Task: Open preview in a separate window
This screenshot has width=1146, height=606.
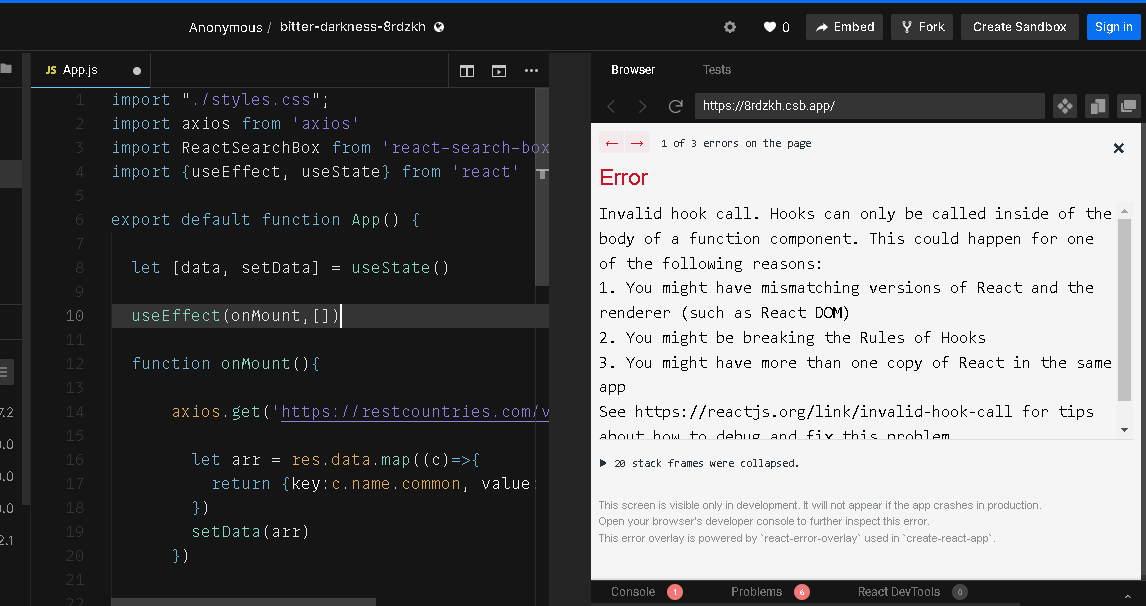Action: click(x=1128, y=106)
